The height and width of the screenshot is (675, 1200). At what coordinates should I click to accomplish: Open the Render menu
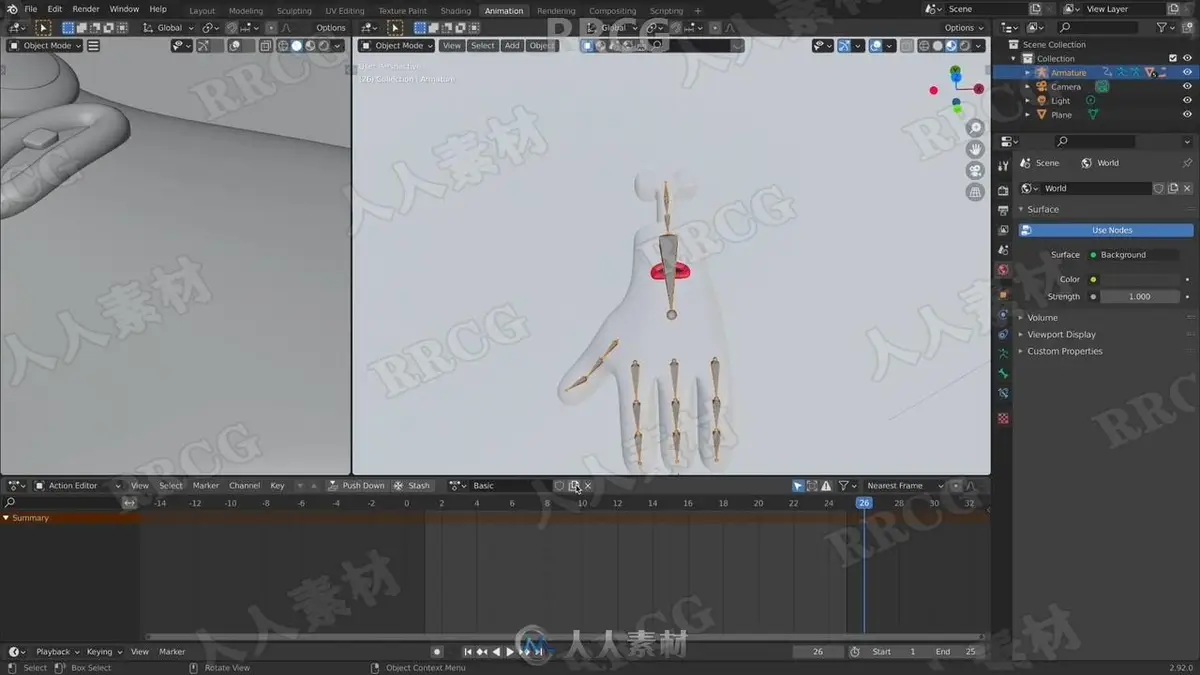[86, 9]
